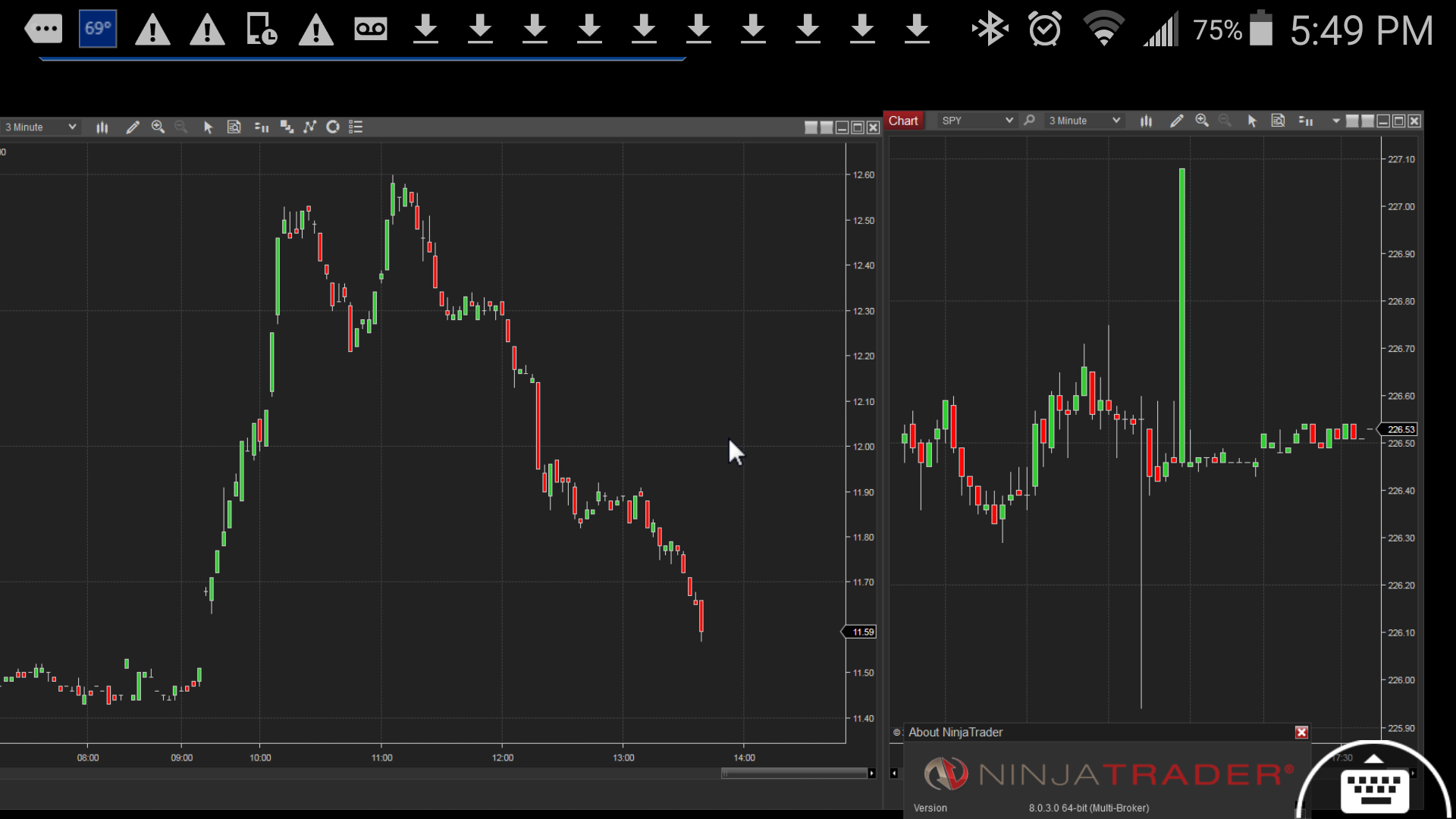This screenshot has width=1456, height=819.
Task: Open the properties list icon in left chart toolbar
Action: click(x=356, y=127)
